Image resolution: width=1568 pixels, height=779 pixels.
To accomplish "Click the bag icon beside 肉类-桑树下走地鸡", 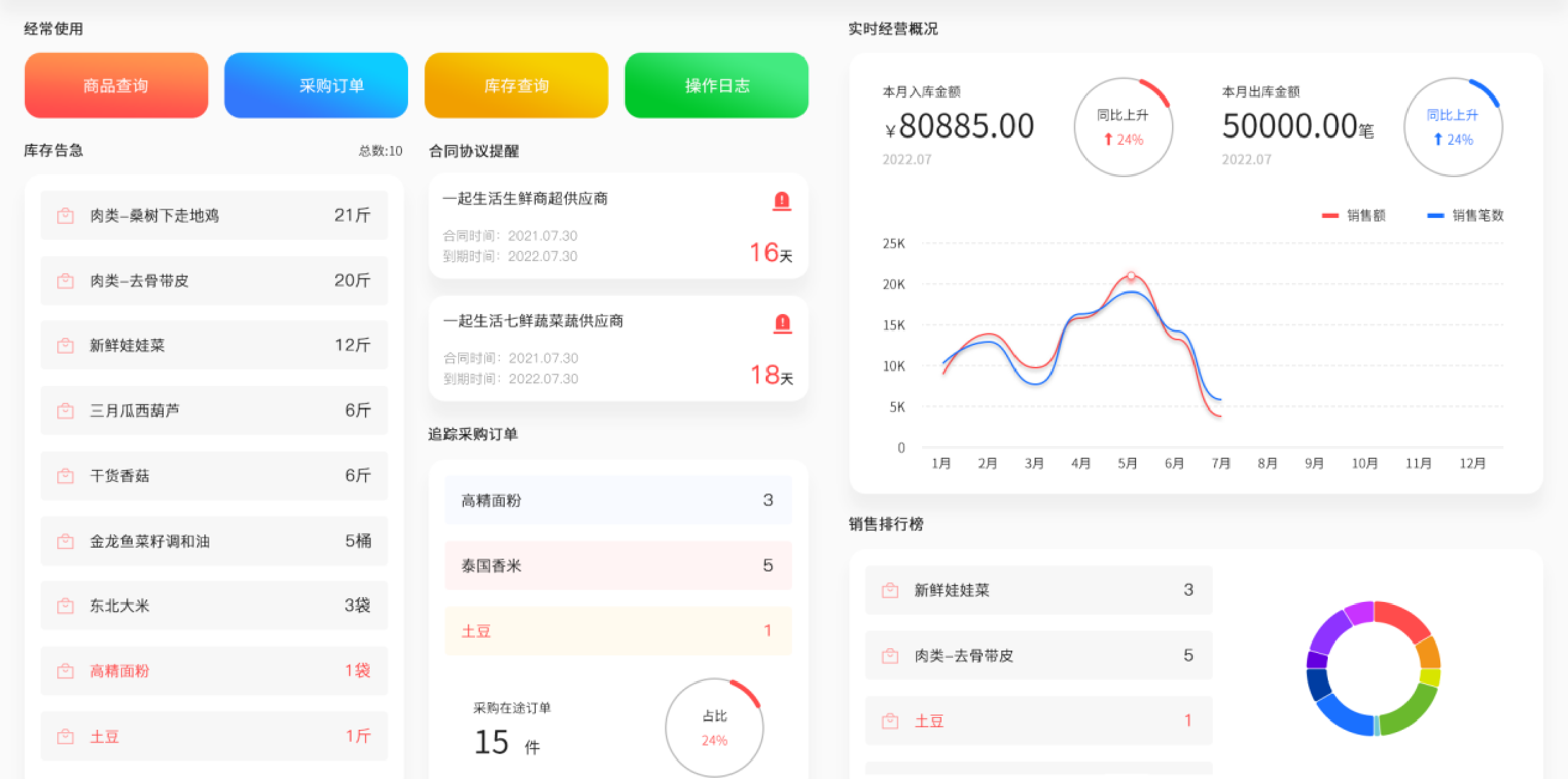I will (65, 215).
